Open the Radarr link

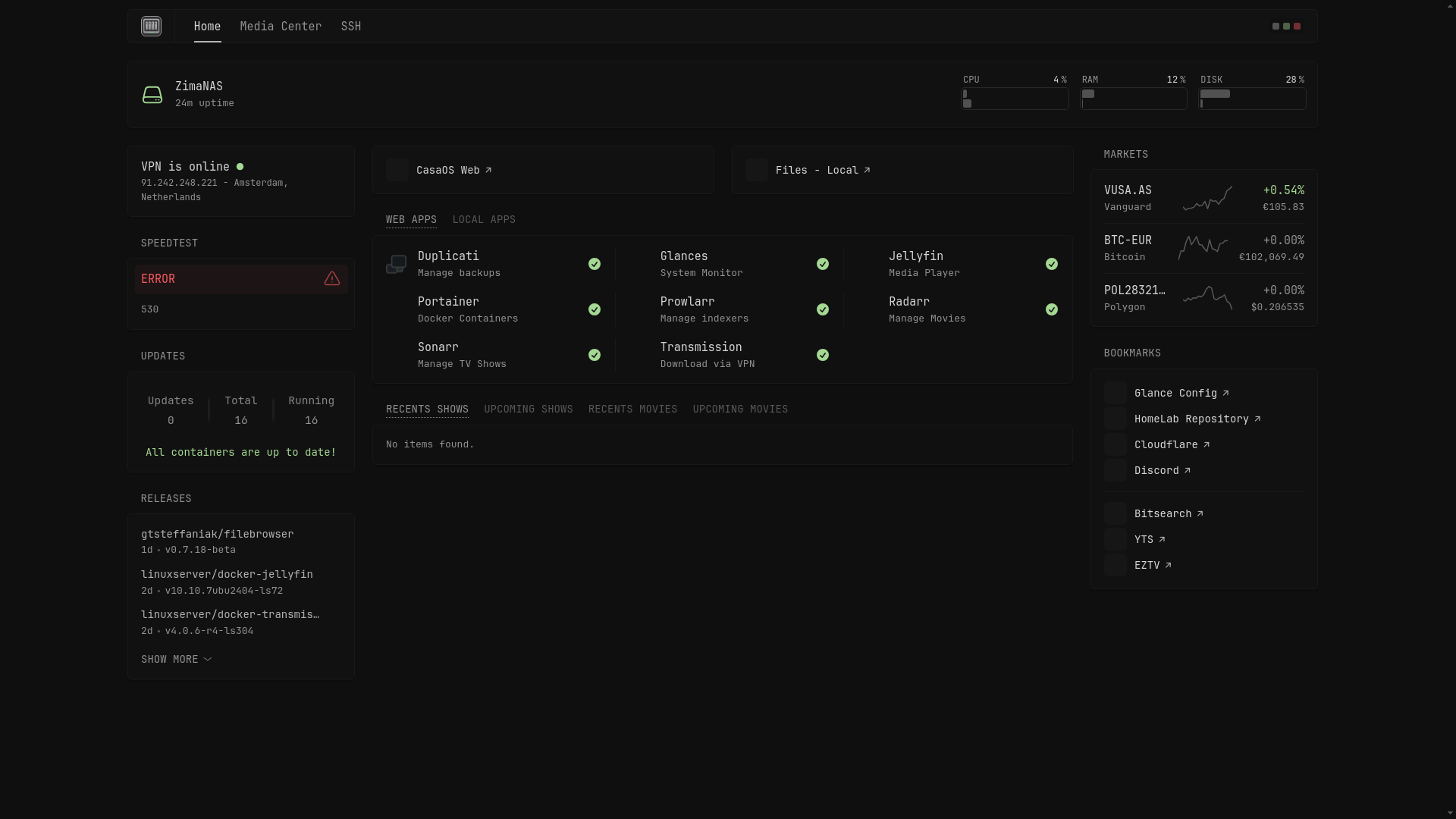[x=908, y=302]
